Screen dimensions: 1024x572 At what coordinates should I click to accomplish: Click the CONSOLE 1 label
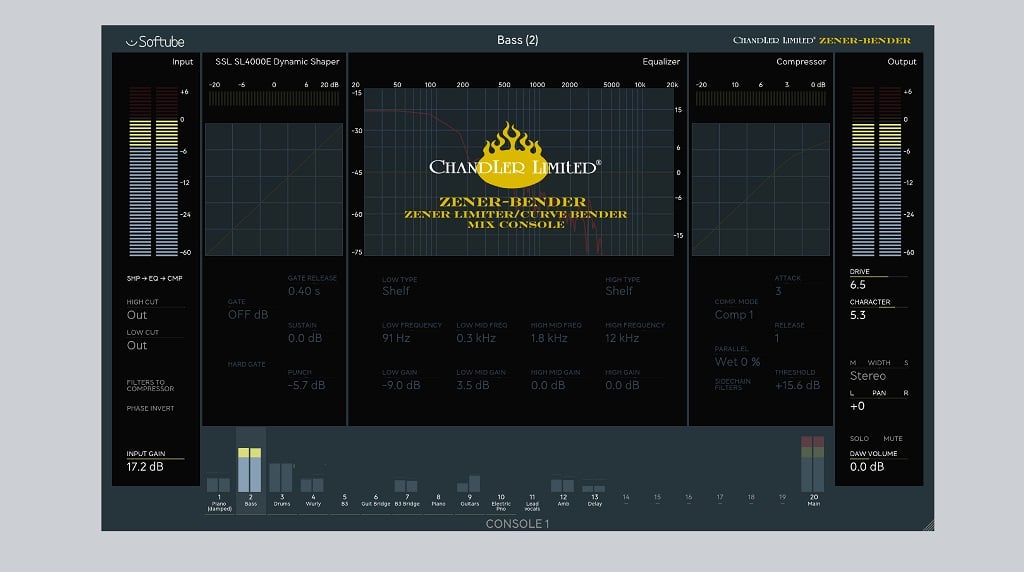click(x=517, y=524)
